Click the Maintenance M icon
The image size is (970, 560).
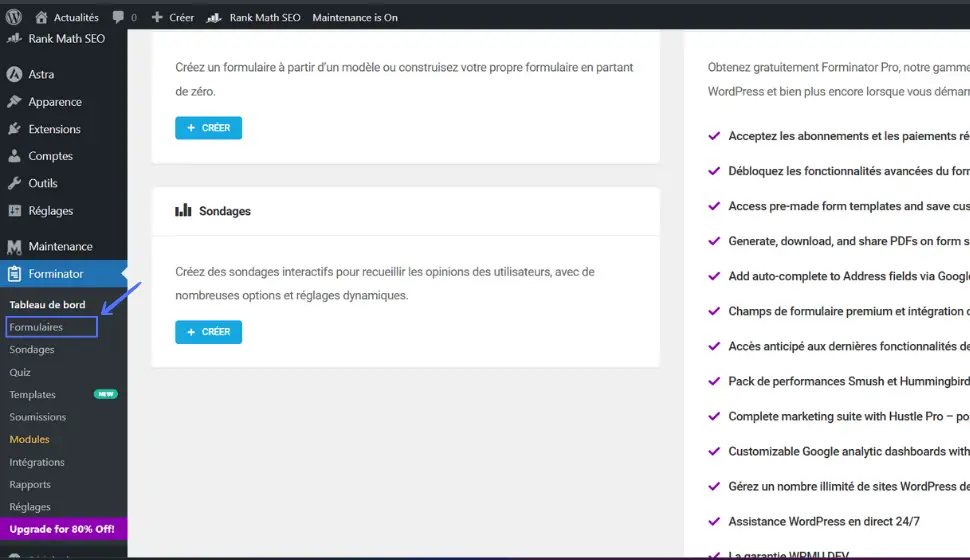coord(14,246)
